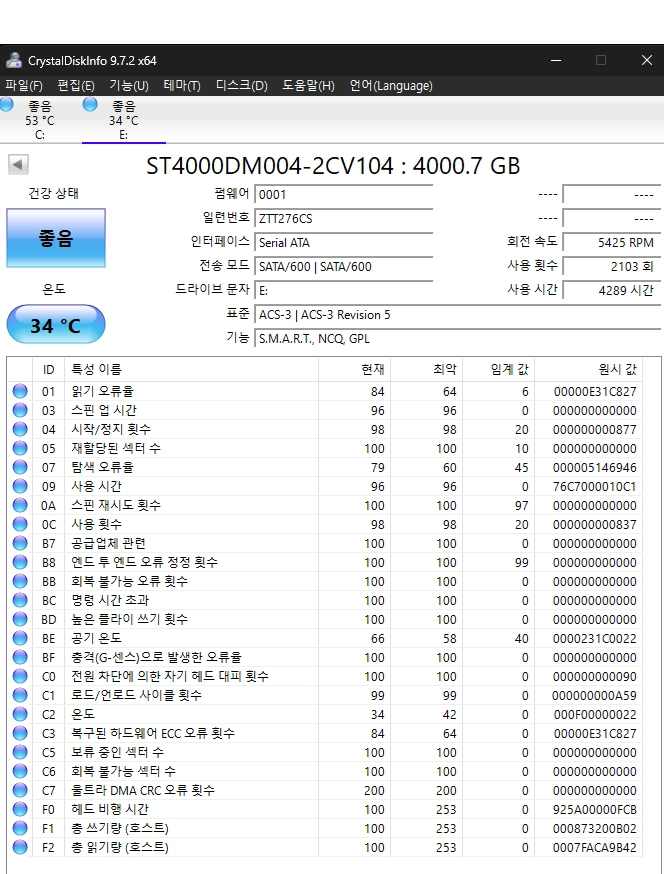
Task: Click the 드라이브 문자 field showing E:
Action: pyautogui.click(x=343, y=290)
